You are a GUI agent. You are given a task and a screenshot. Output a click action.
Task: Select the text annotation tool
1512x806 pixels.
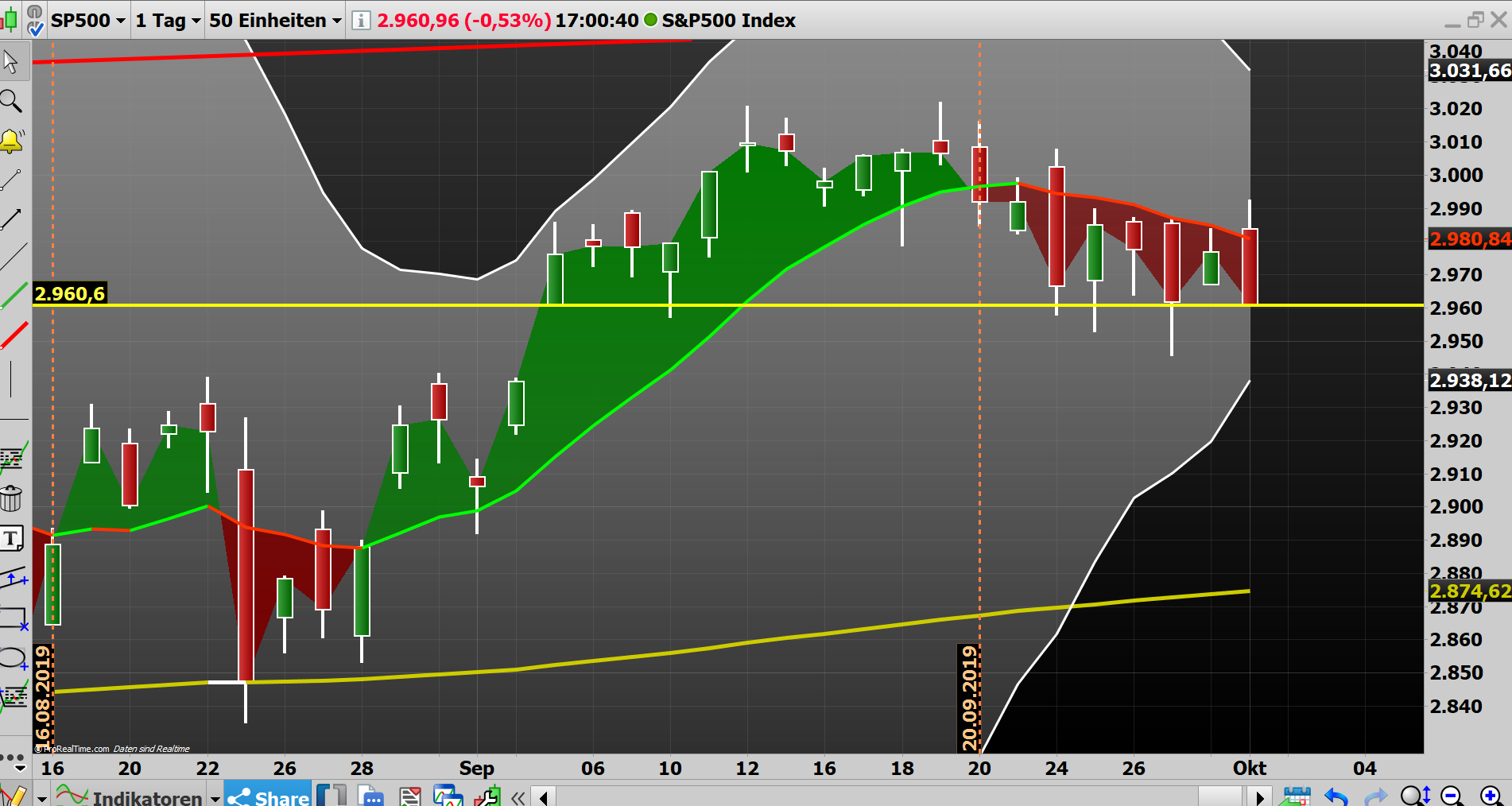click(11, 539)
